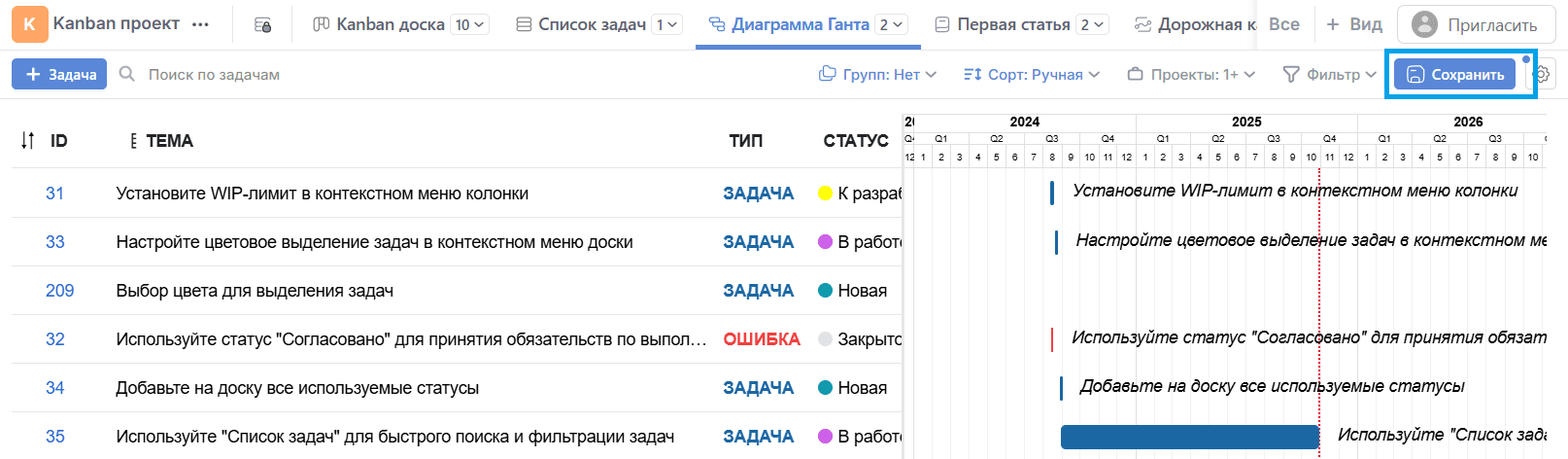Click the locked view icon in header
The image size is (1568, 459).
coord(262,24)
